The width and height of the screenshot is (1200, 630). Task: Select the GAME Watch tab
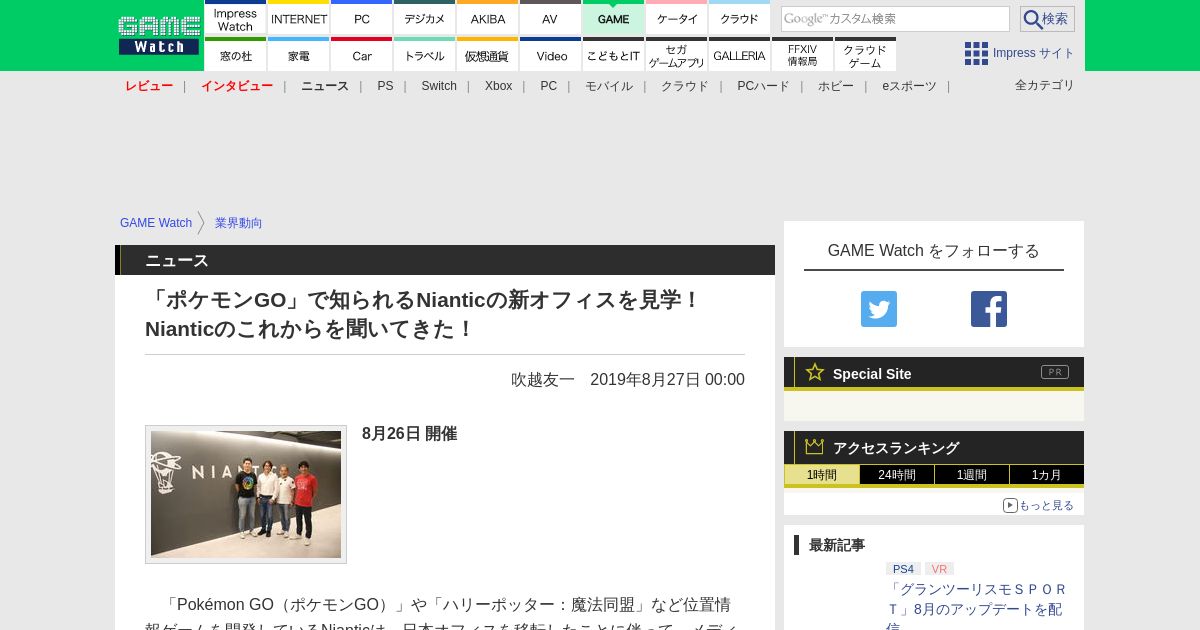coord(613,18)
